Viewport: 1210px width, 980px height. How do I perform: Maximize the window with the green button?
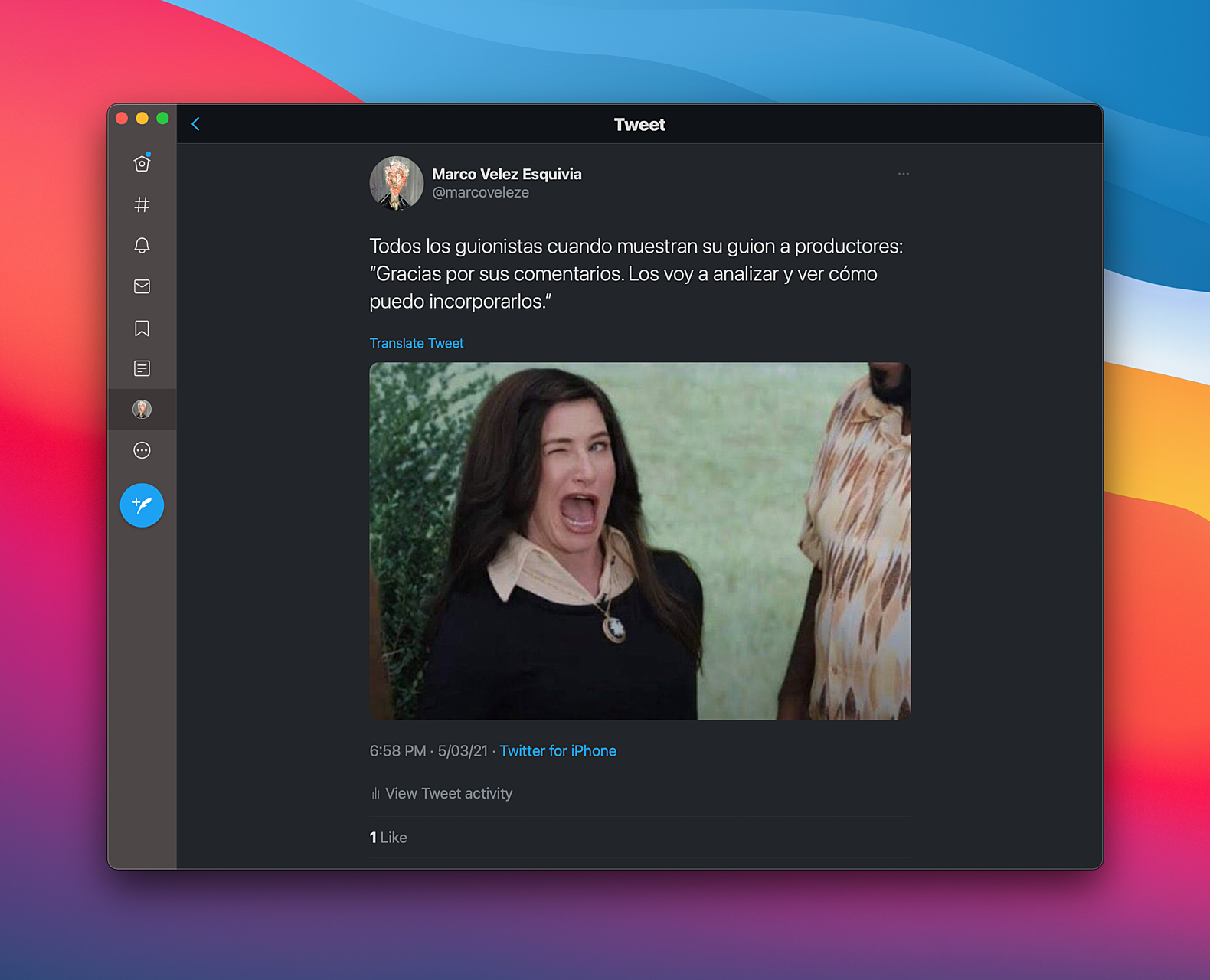coord(162,118)
